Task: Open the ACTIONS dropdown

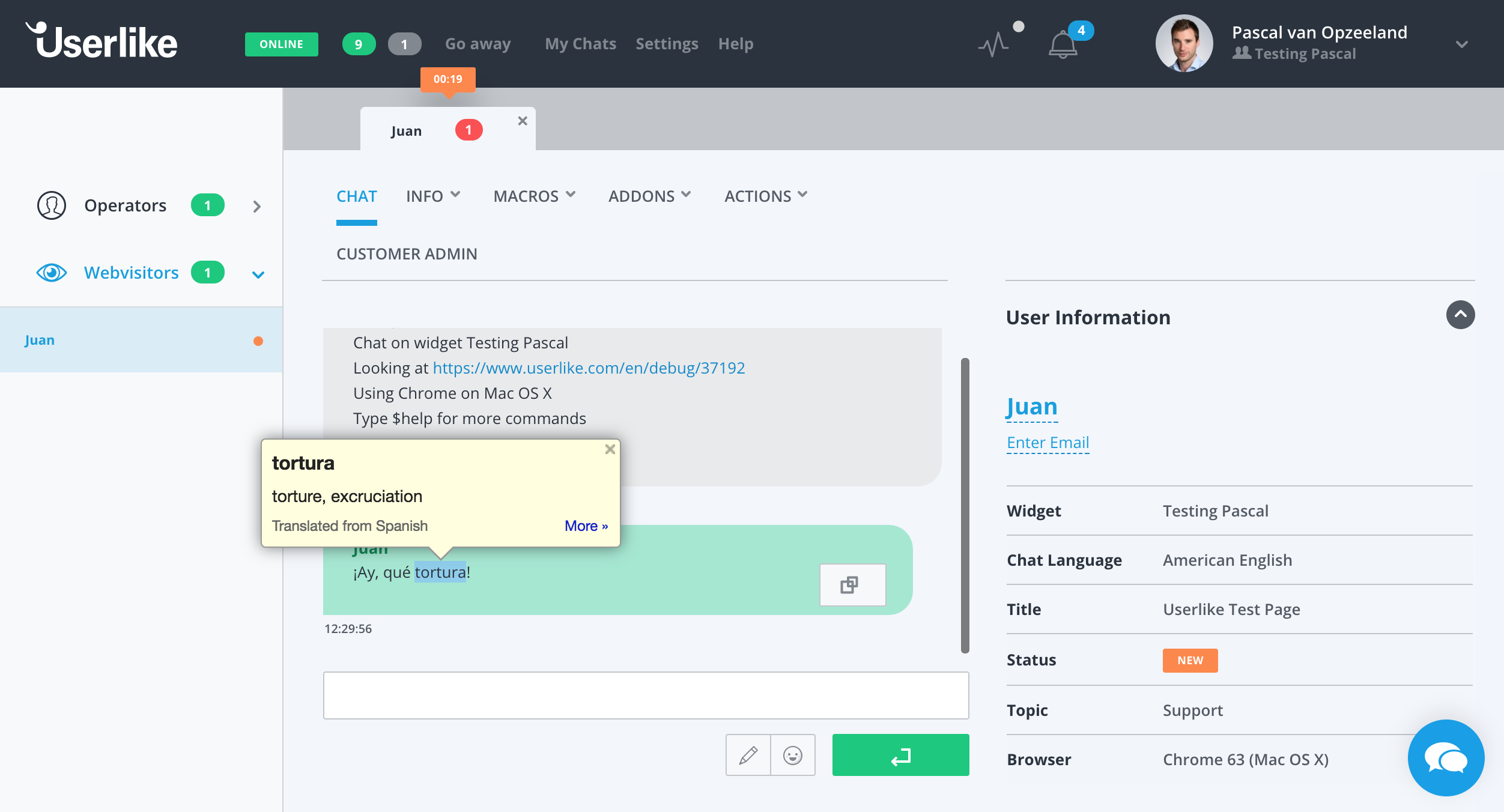Action: coord(766,196)
